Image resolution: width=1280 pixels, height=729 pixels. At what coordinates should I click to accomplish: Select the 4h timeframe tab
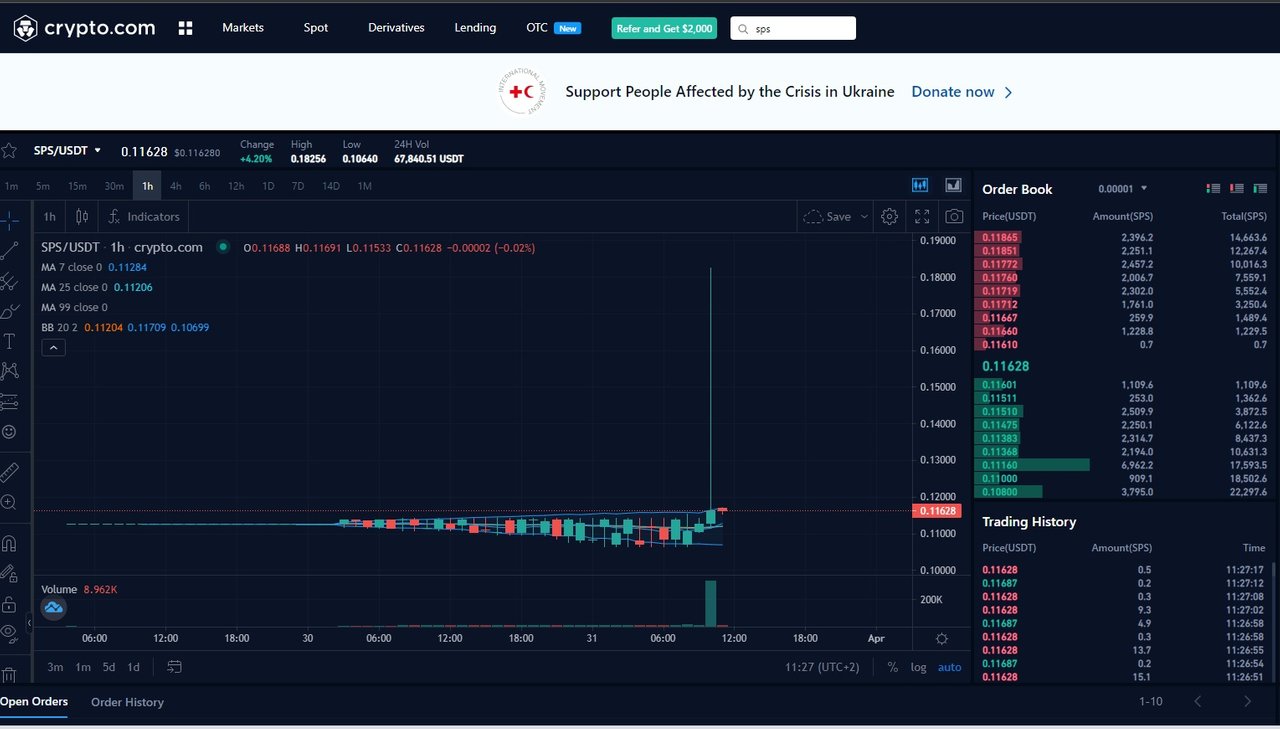tap(175, 186)
